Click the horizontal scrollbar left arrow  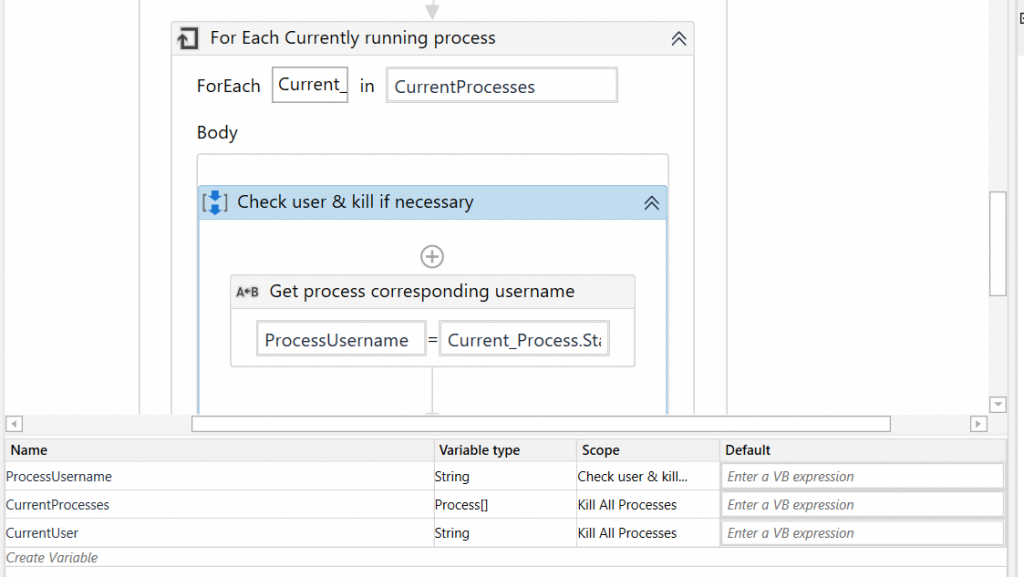coord(14,424)
